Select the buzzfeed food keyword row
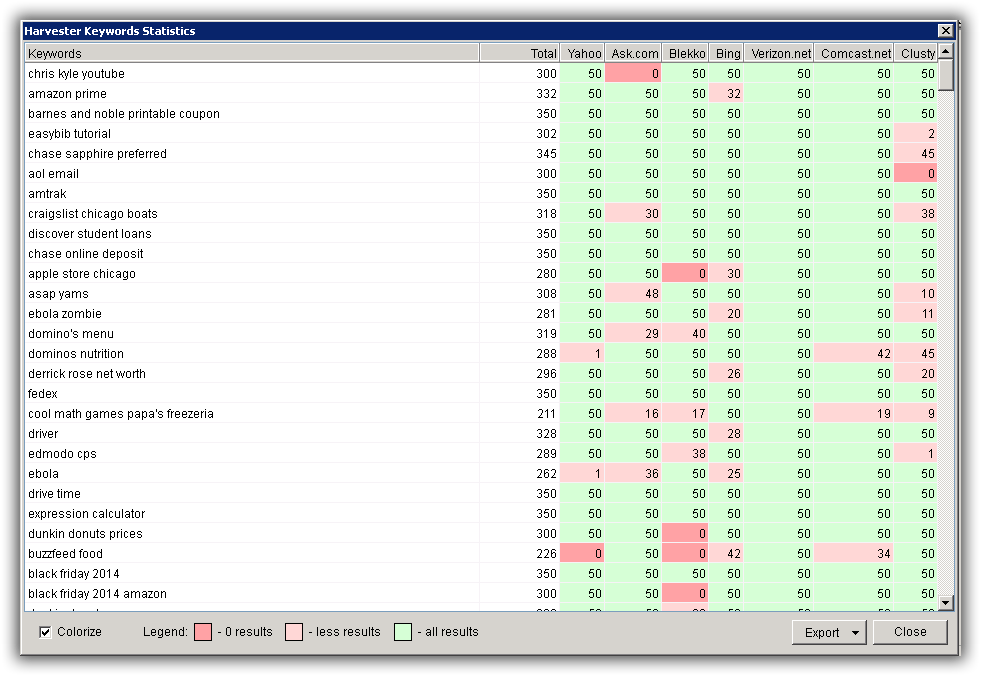Image resolution: width=981 pixels, height=676 pixels. [480, 554]
